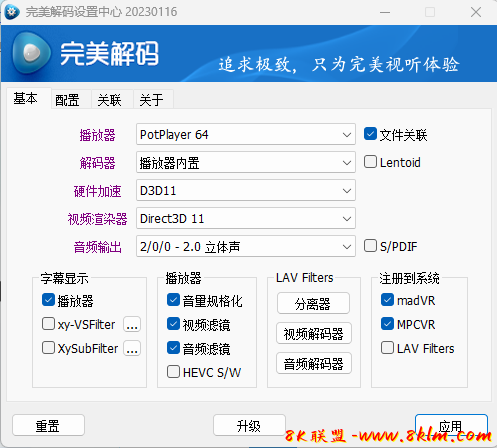Click the 解码器 label
Viewport: 497px width, 448px height.
[97, 163]
